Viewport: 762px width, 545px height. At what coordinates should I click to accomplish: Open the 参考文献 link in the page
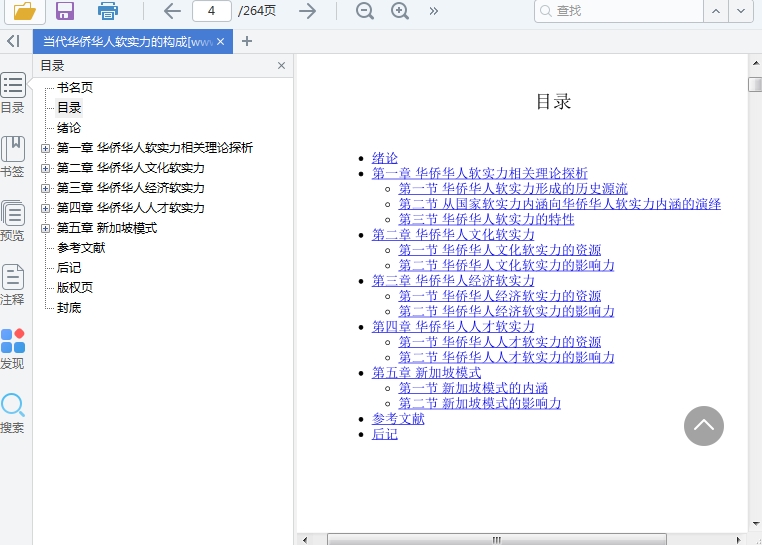(398, 419)
